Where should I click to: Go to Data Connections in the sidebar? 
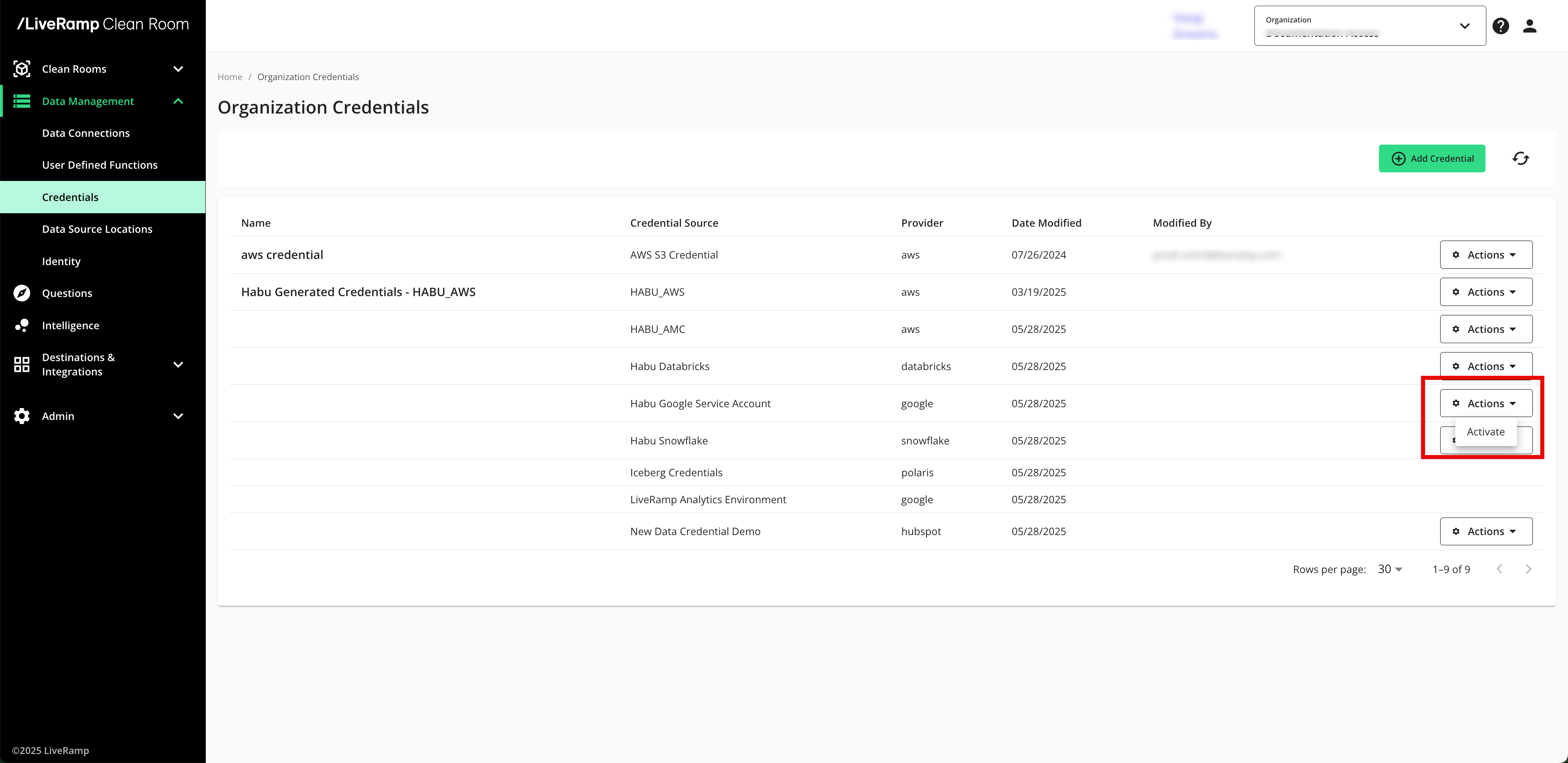click(86, 133)
